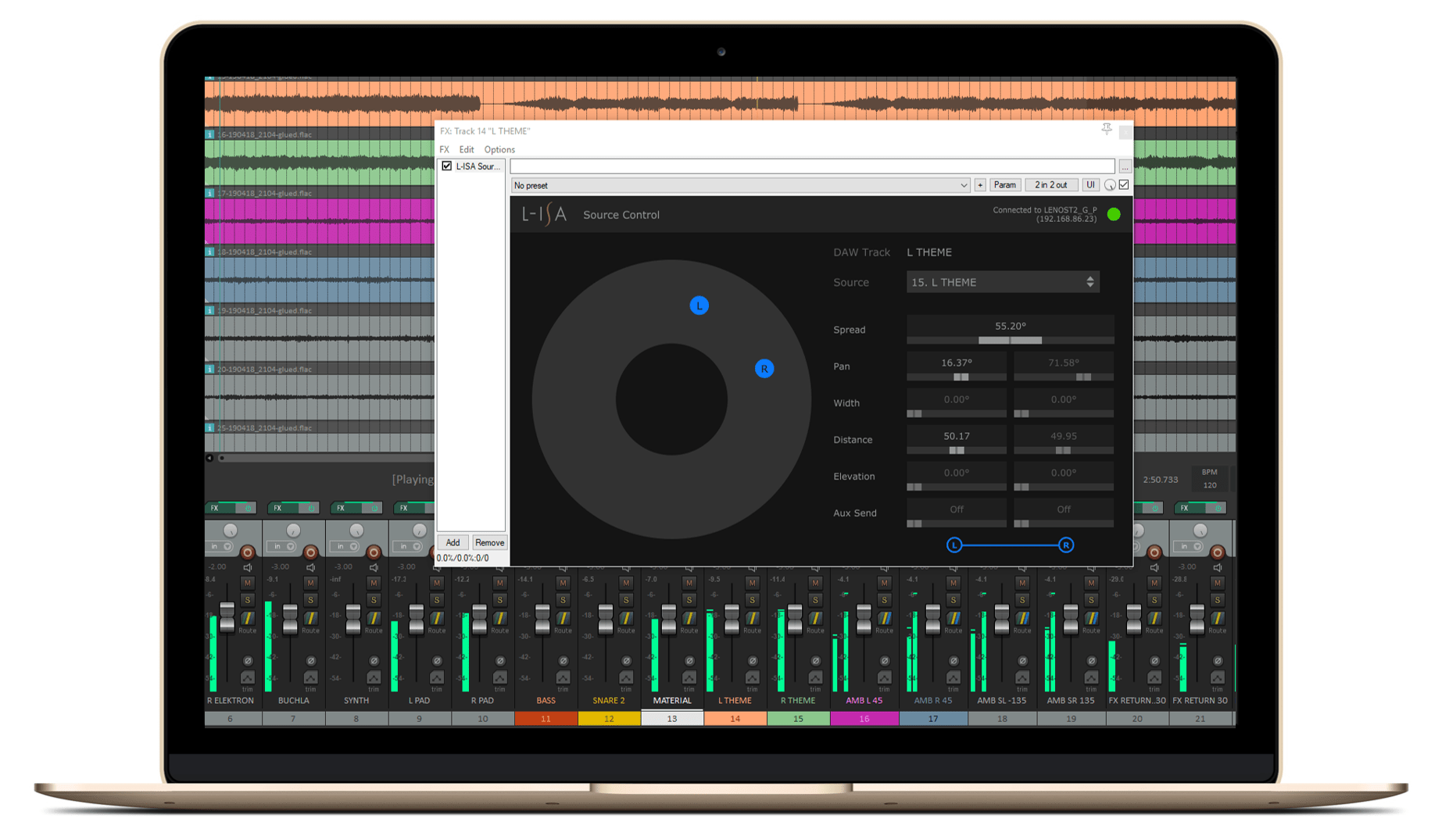Click the Param button in the plugin toolbar
The width and height of the screenshot is (1449, 840).
pos(1005,184)
